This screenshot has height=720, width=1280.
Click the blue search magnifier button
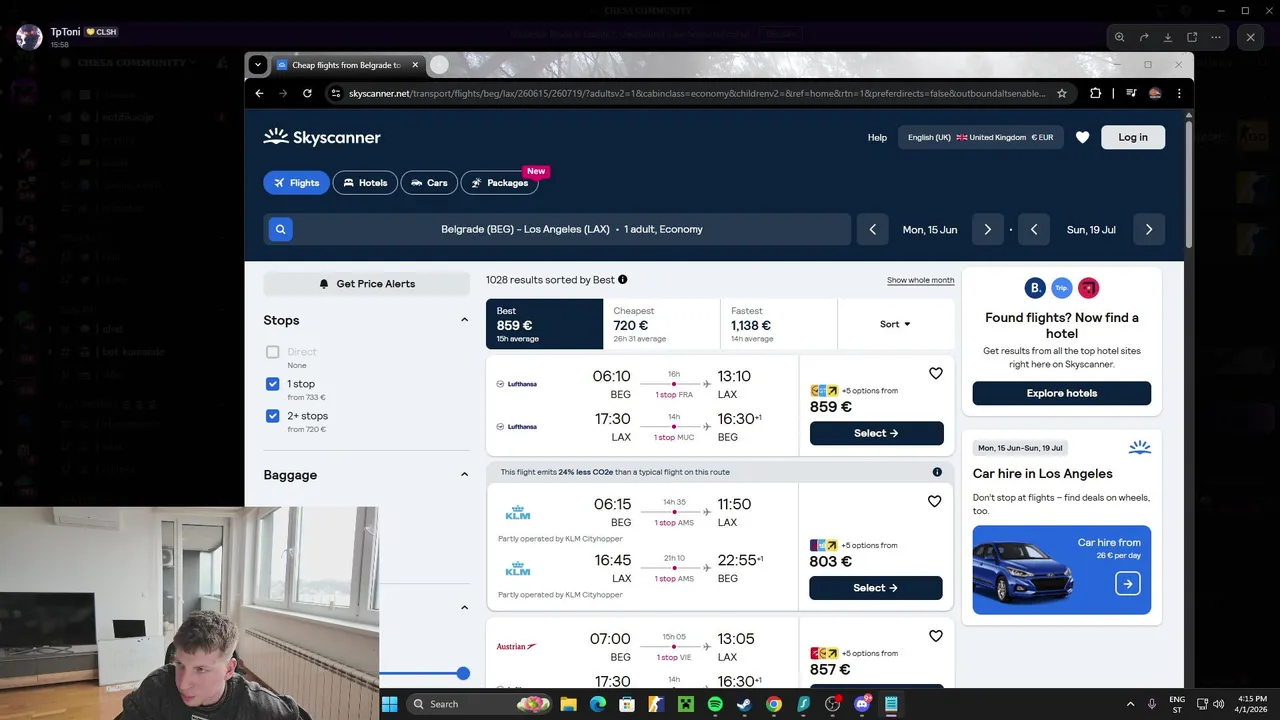280,229
